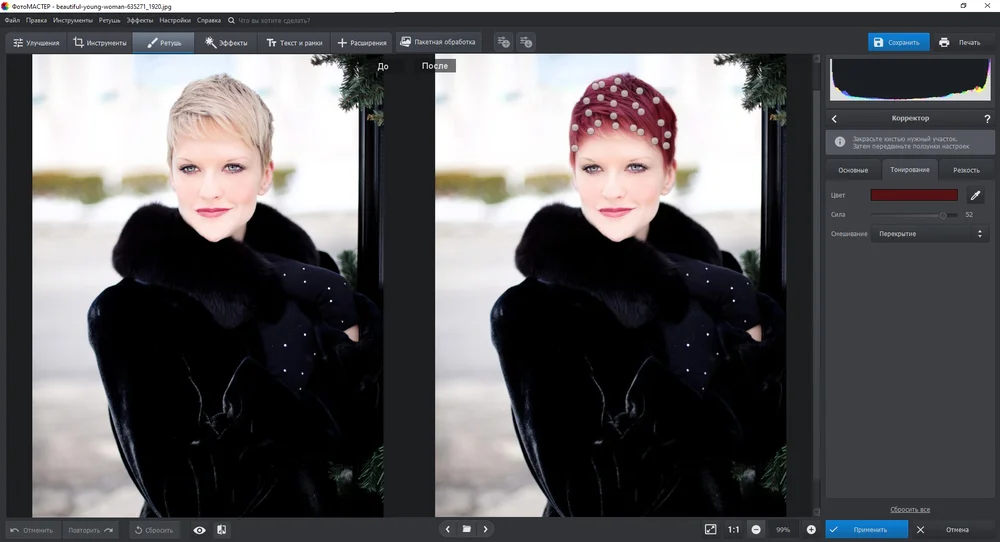Open the Смешивание blend mode dropdown
Viewport: 1000px width, 542px height.
(929, 234)
